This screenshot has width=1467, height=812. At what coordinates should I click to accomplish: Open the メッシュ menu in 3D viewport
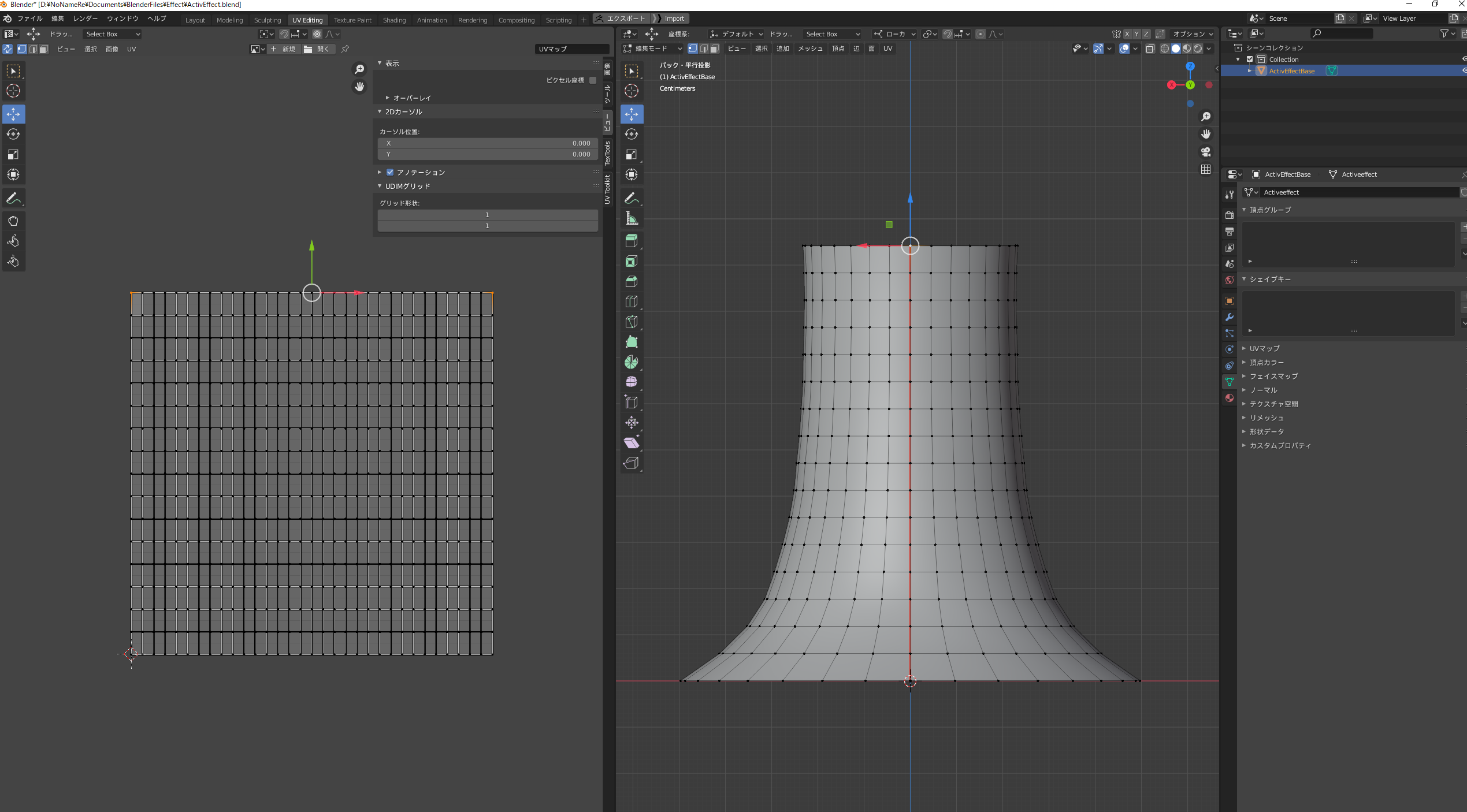(809, 49)
